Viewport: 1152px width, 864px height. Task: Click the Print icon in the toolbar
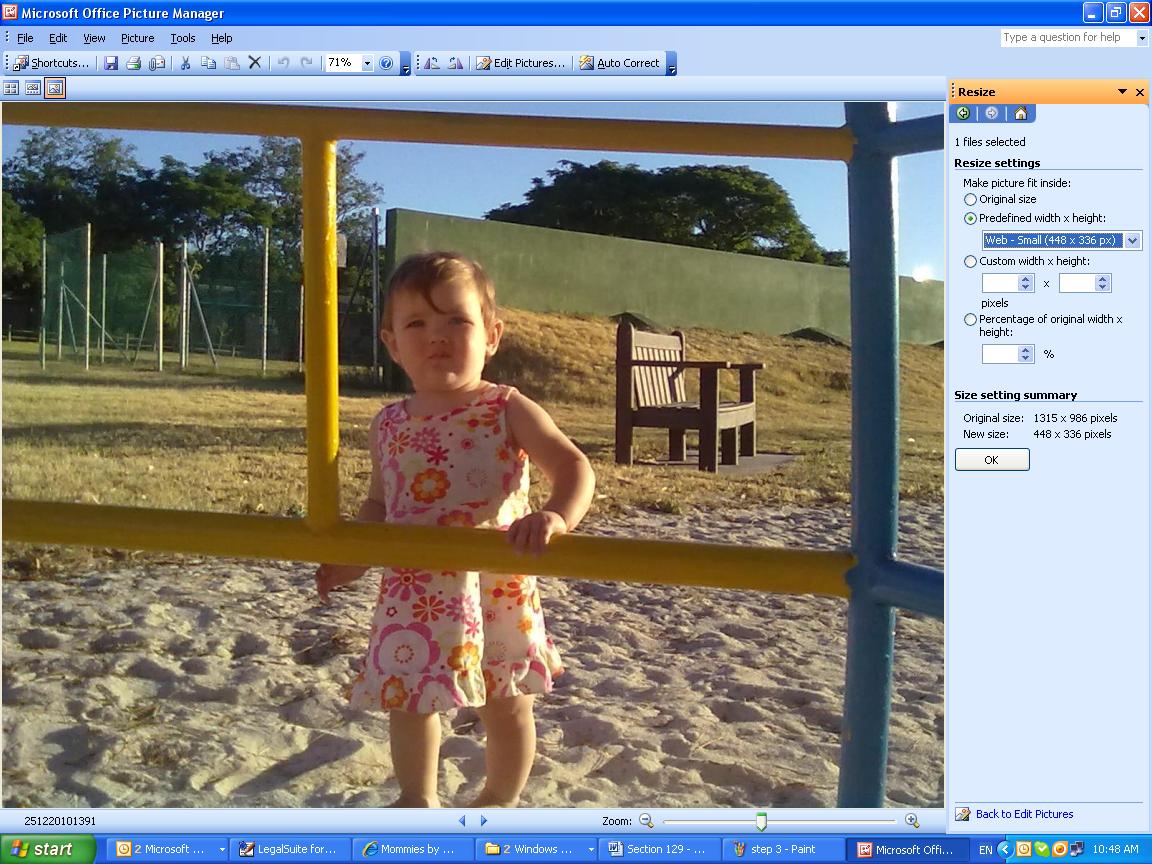[x=133, y=63]
